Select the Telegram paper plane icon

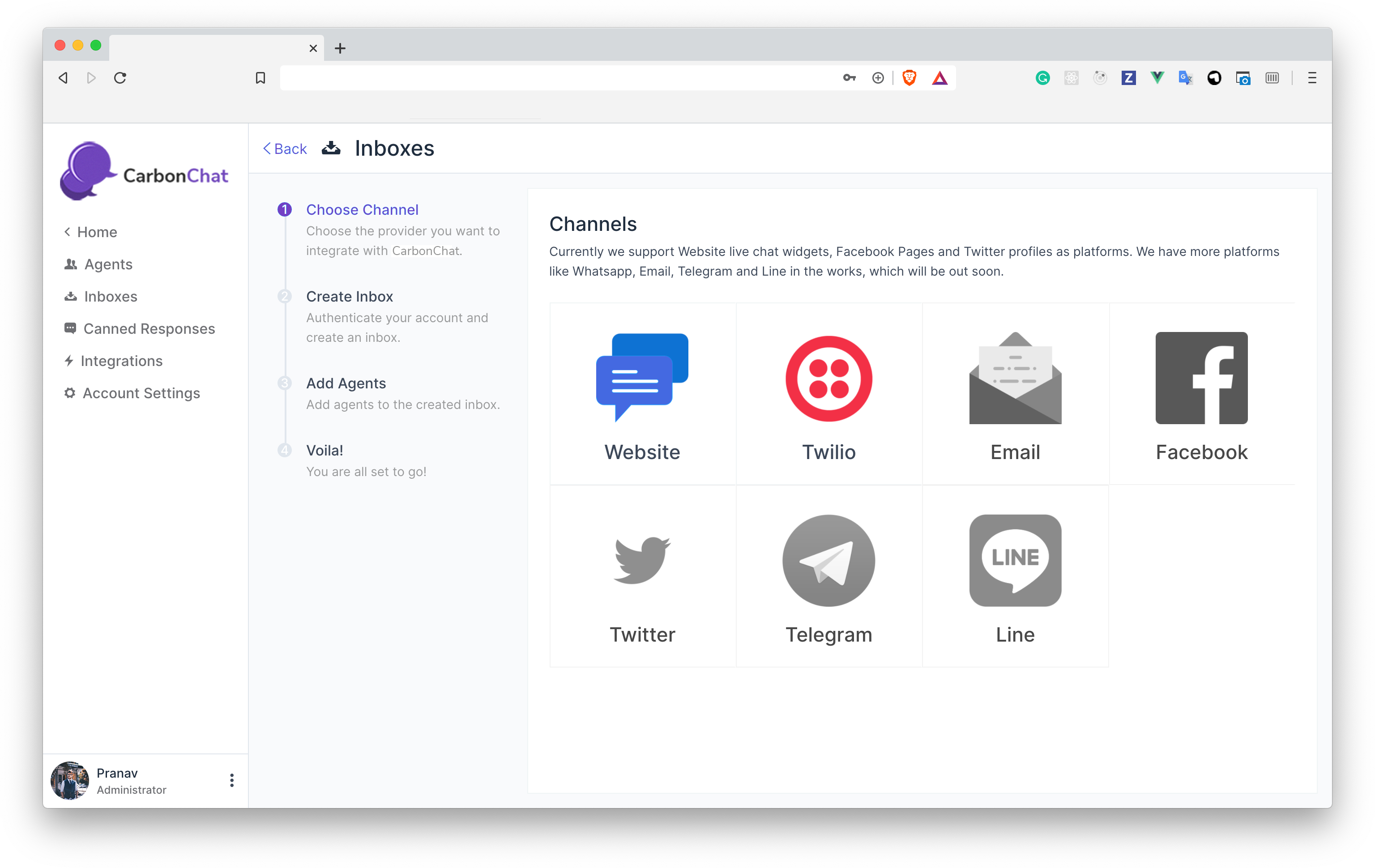tap(828, 561)
